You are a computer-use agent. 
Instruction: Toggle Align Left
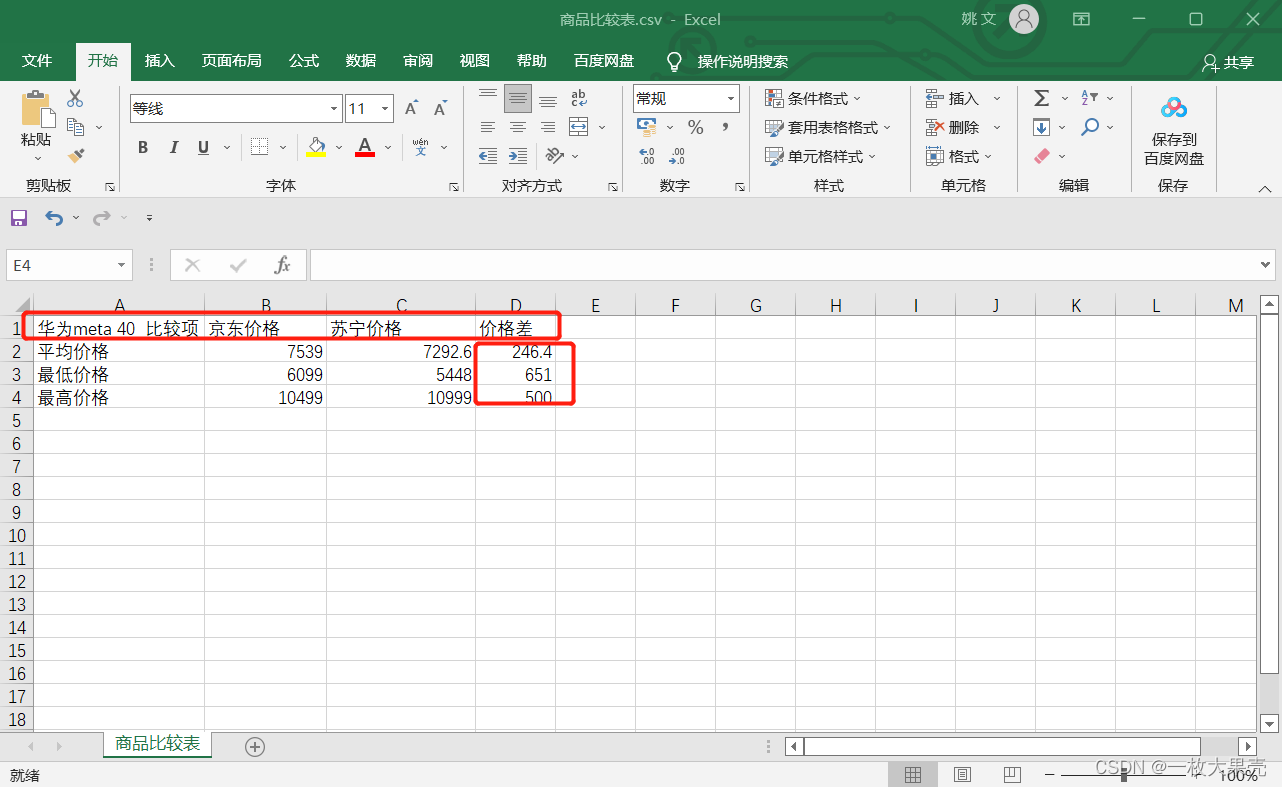[x=488, y=127]
